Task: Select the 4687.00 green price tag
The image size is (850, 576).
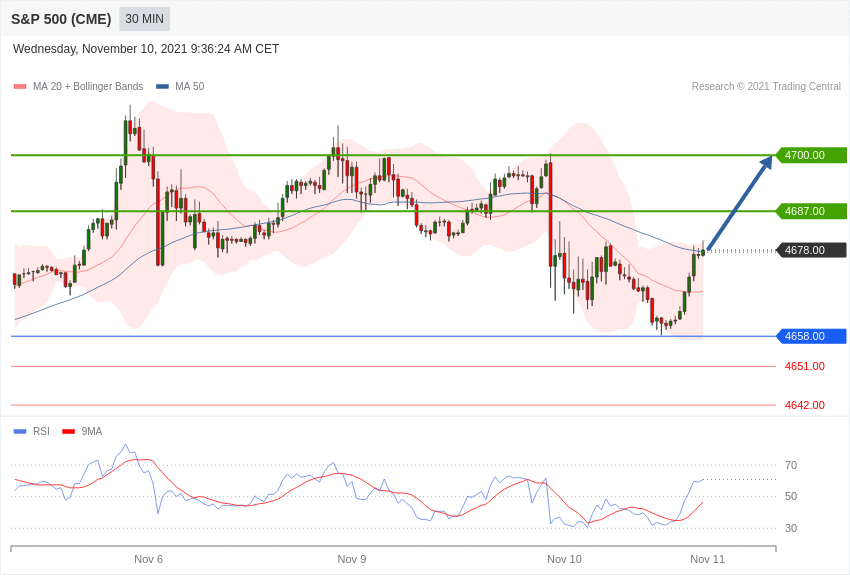Action: [812, 211]
